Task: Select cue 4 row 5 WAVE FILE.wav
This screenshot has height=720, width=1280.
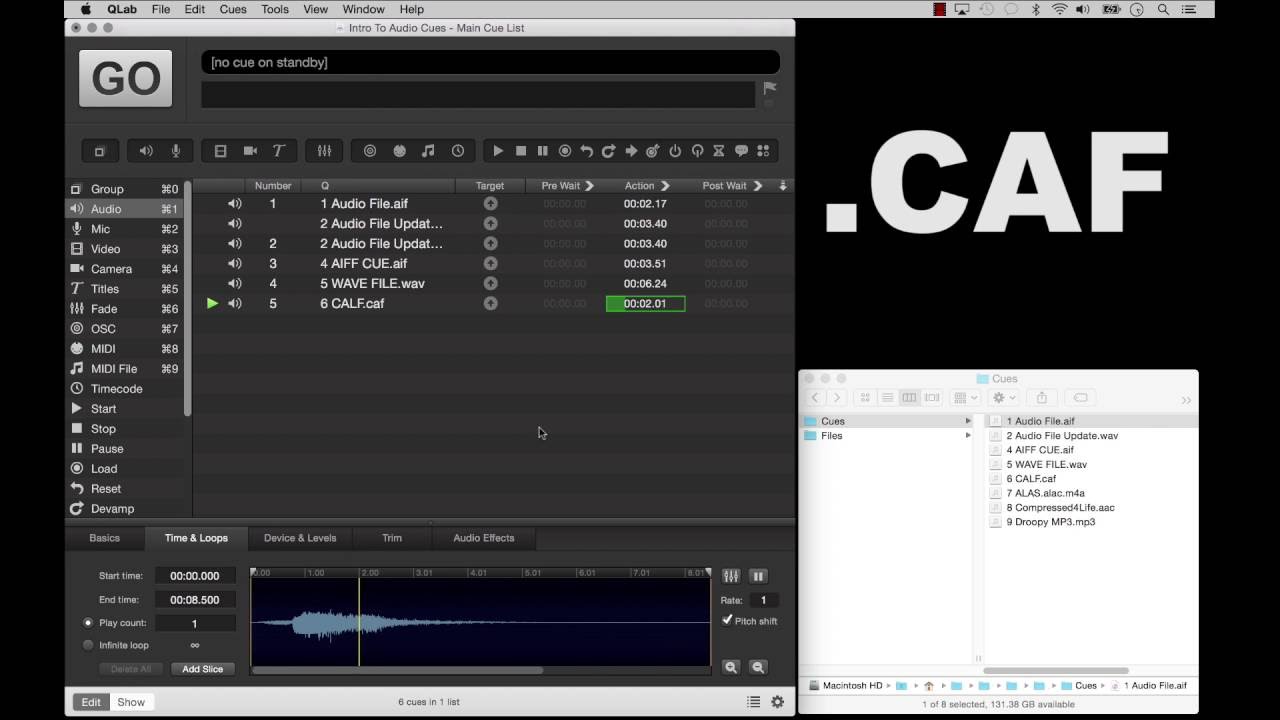Action: click(x=493, y=284)
